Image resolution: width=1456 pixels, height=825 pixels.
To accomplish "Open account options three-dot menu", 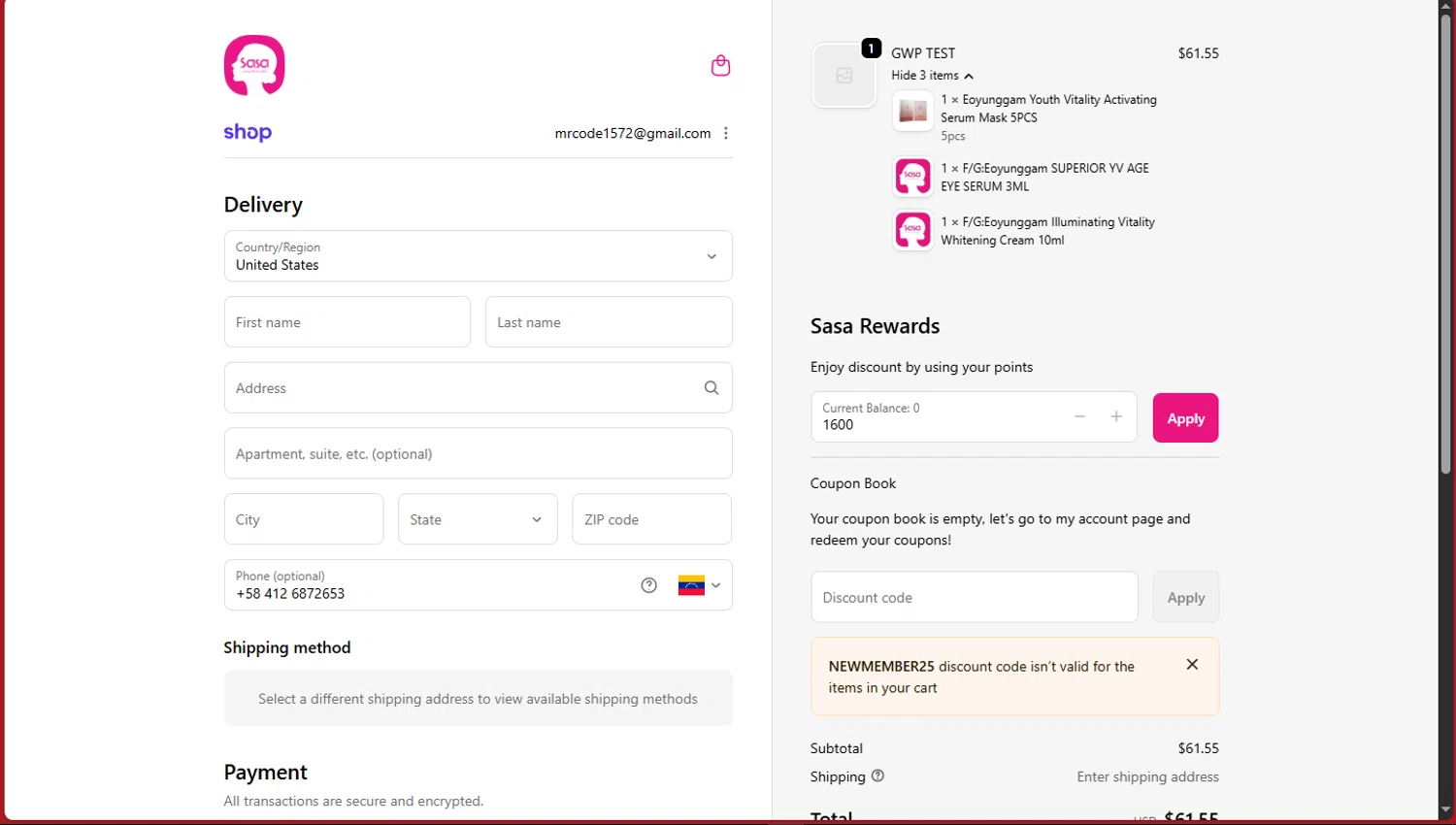I will pos(726,134).
